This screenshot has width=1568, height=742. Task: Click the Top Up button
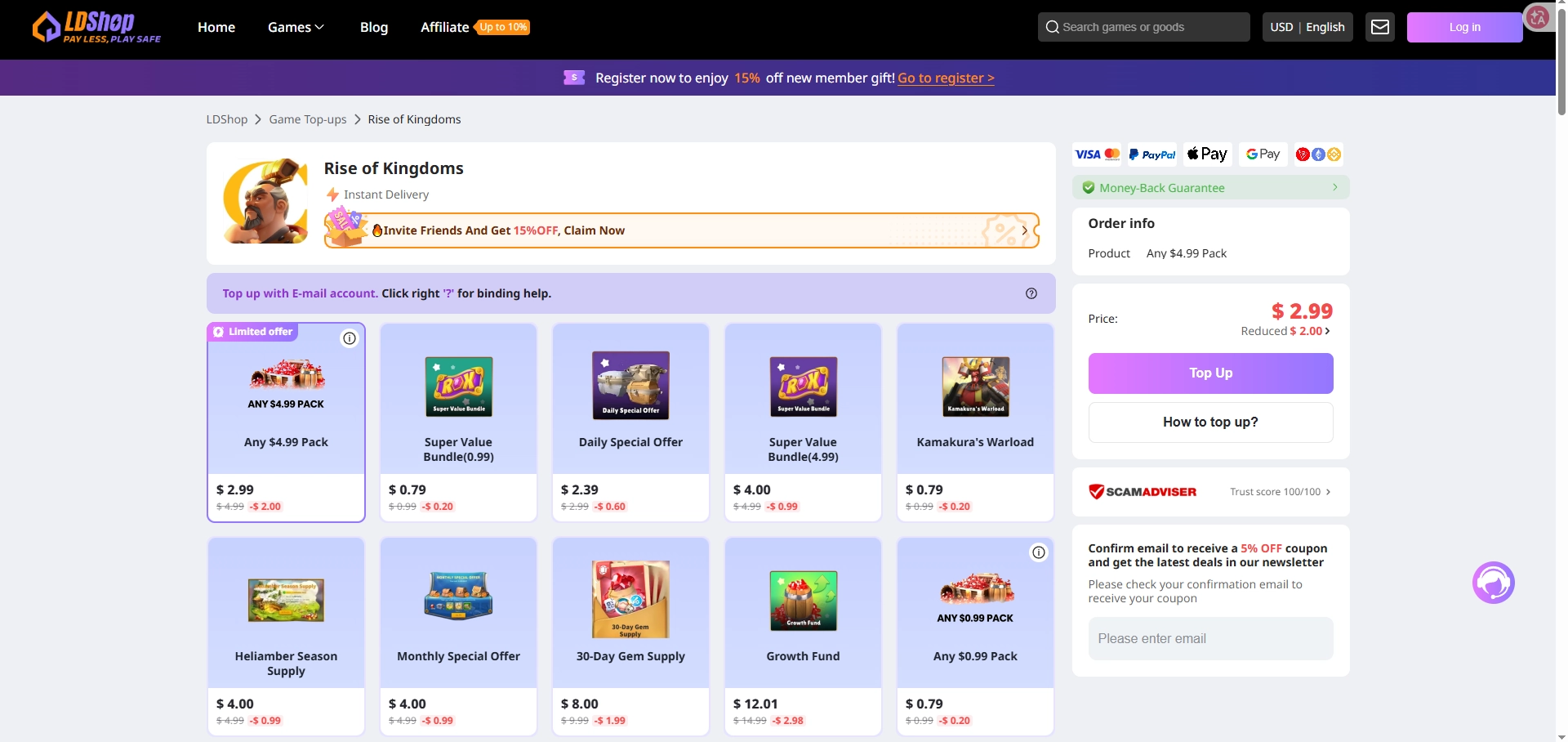click(1210, 373)
